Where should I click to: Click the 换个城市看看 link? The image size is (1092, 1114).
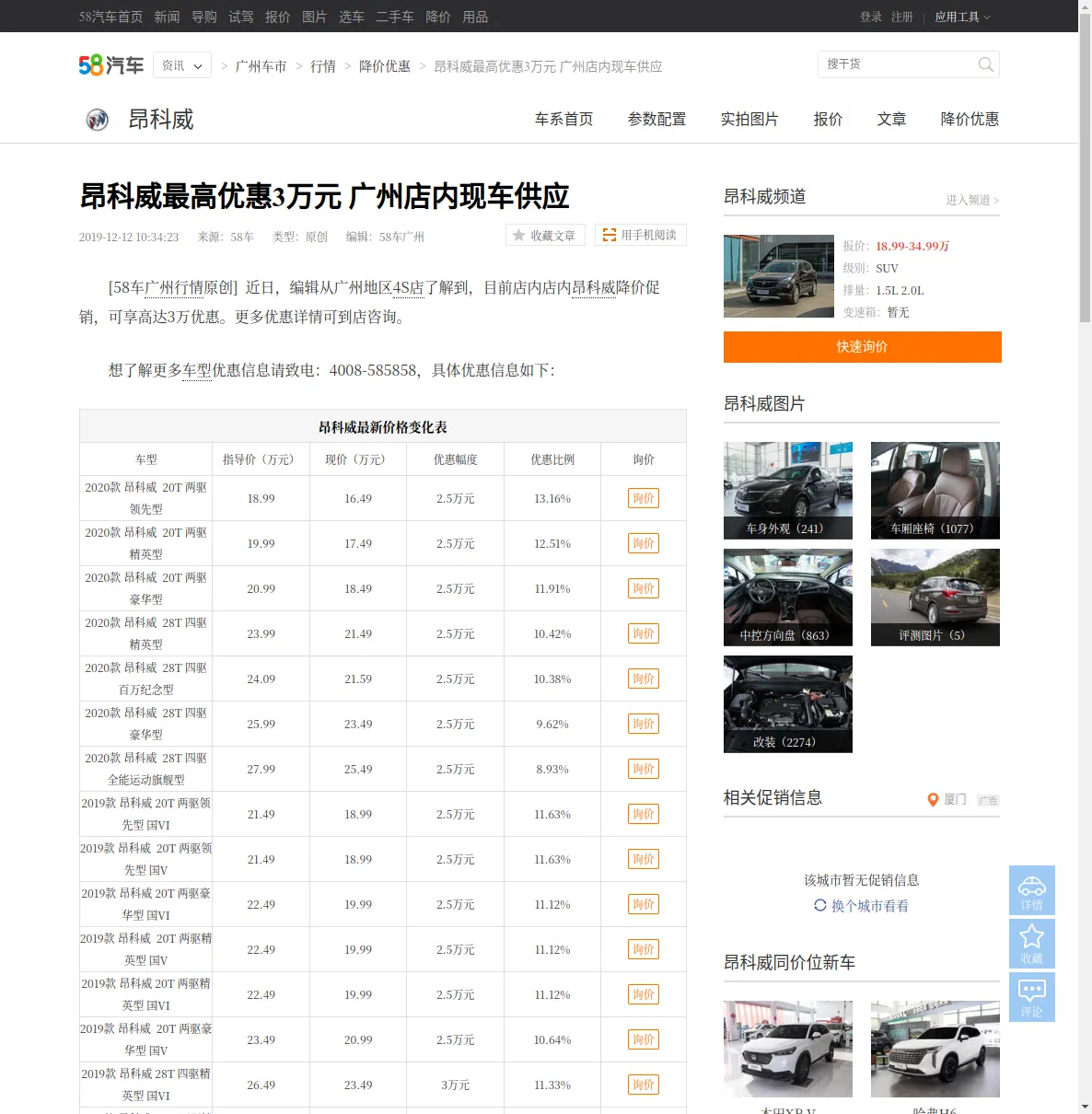870,906
